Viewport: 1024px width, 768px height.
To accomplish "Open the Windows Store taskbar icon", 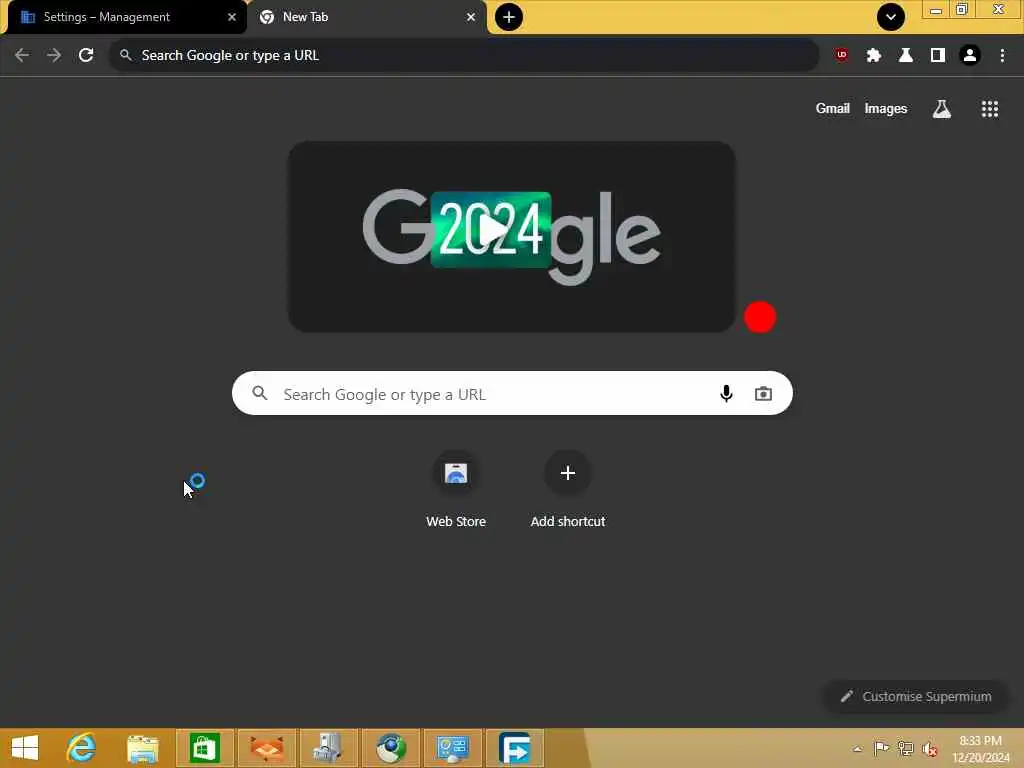I will [x=204, y=748].
